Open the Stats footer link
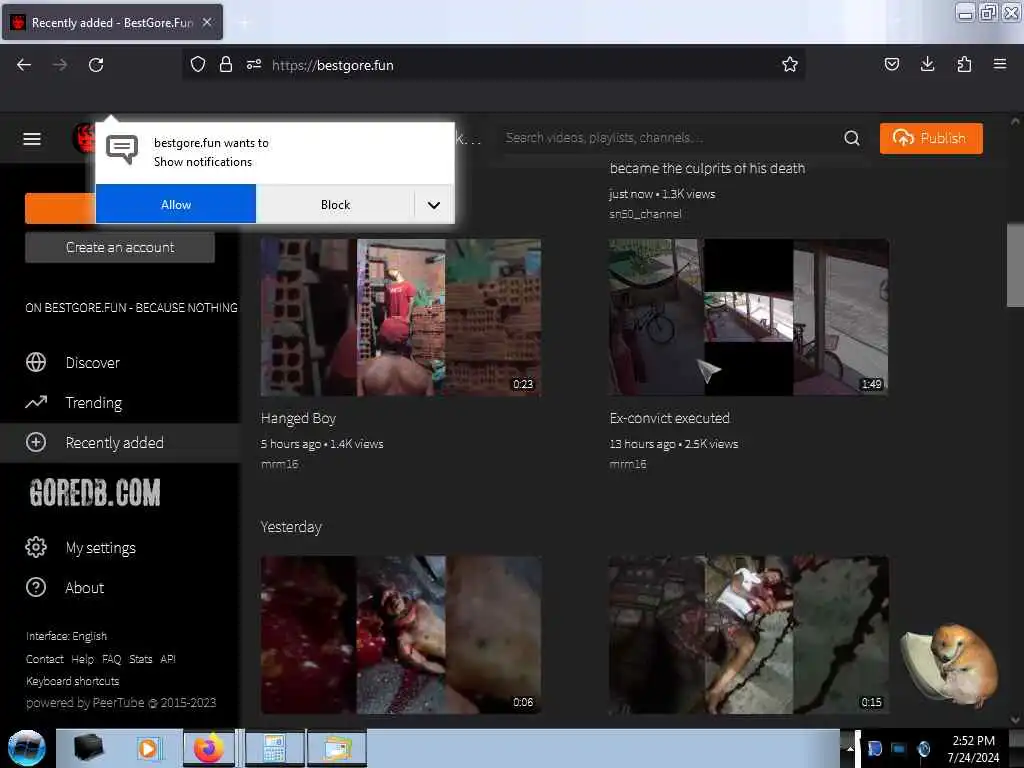1024x768 pixels. click(x=140, y=659)
